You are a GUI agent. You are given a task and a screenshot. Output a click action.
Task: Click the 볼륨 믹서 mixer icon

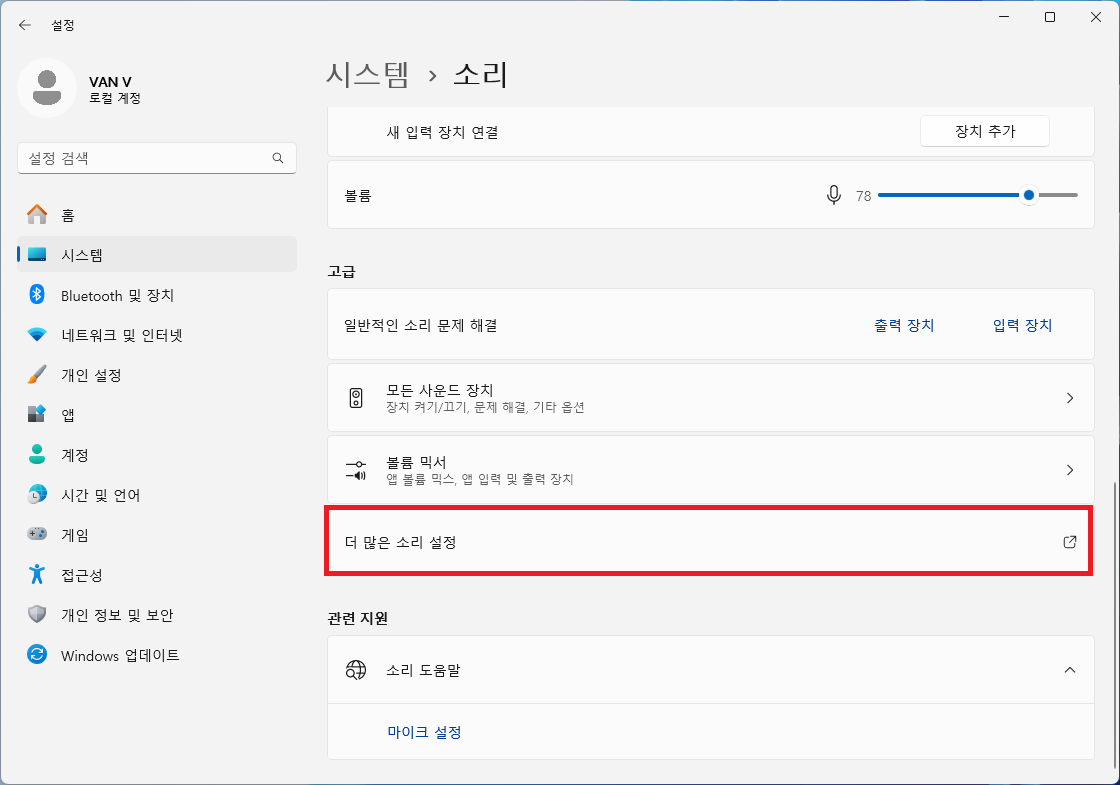click(x=355, y=467)
